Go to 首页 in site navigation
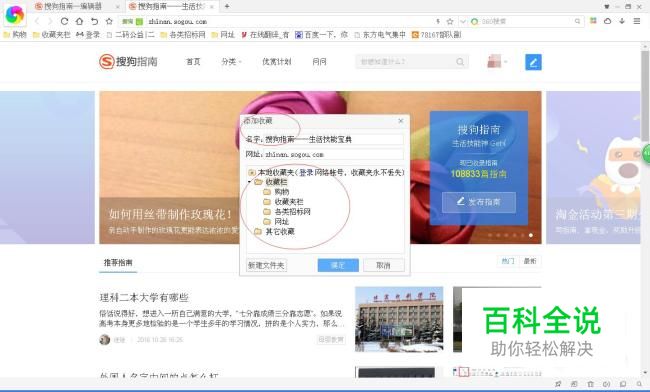The width and height of the screenshot is (650, 392). [x=193, y=62]
